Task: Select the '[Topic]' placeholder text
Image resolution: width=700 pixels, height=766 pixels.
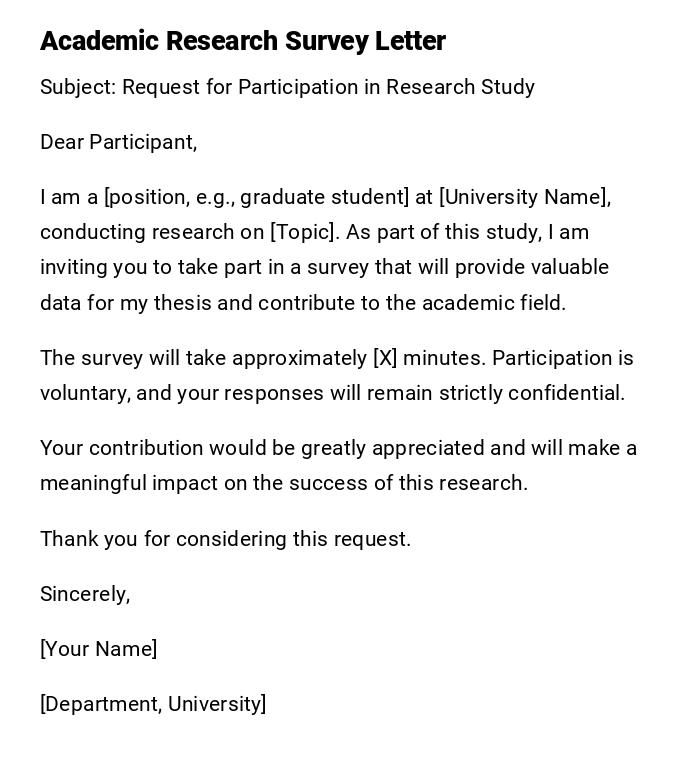Action: [304, 232]
